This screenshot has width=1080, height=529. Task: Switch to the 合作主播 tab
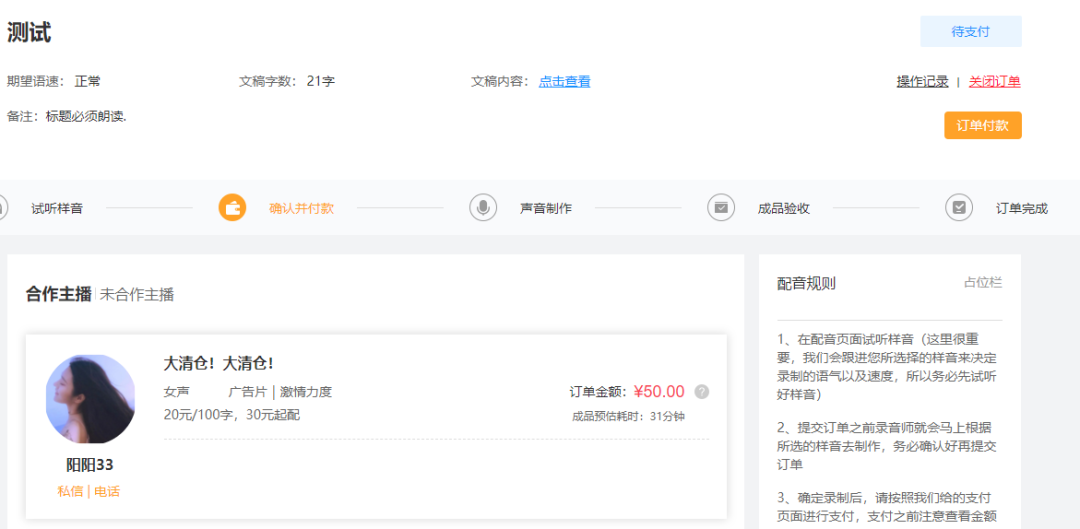point(58,294)
